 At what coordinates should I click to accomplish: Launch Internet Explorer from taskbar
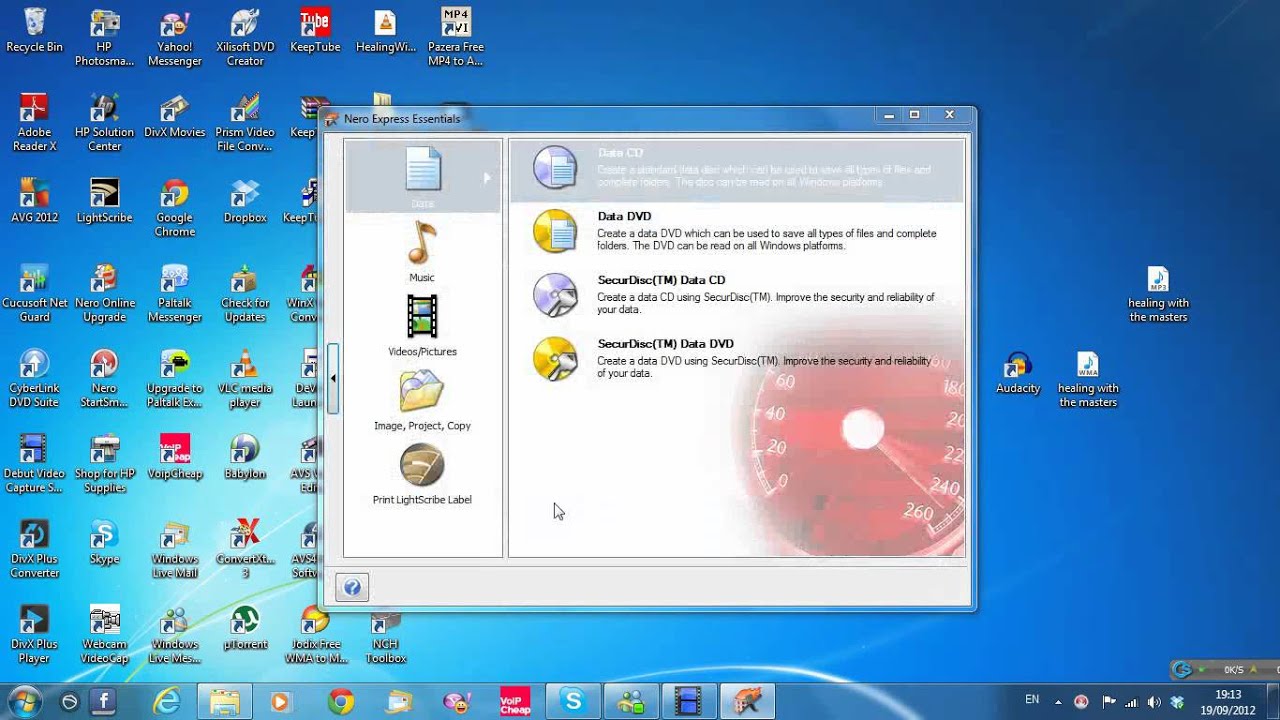[x=165, y=701]
